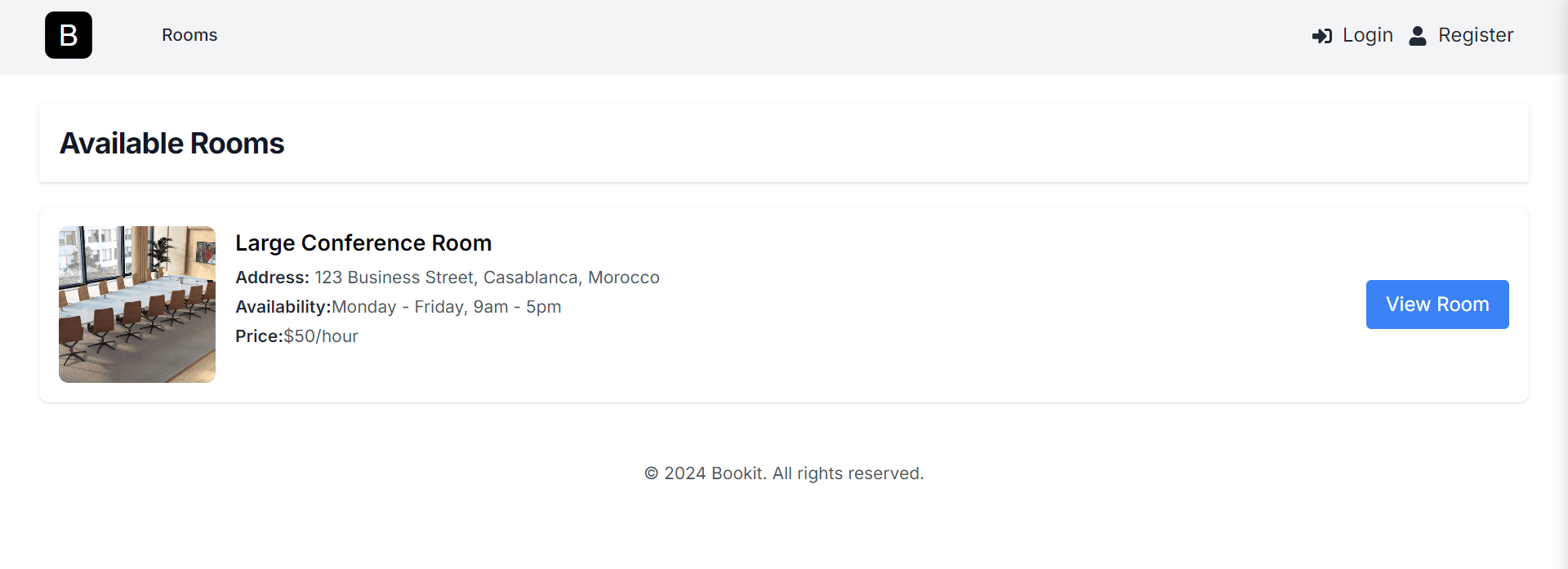This screenshot has height=569, width=1568.
Task: Click the bold Address: label
Action: pos(272,278)
